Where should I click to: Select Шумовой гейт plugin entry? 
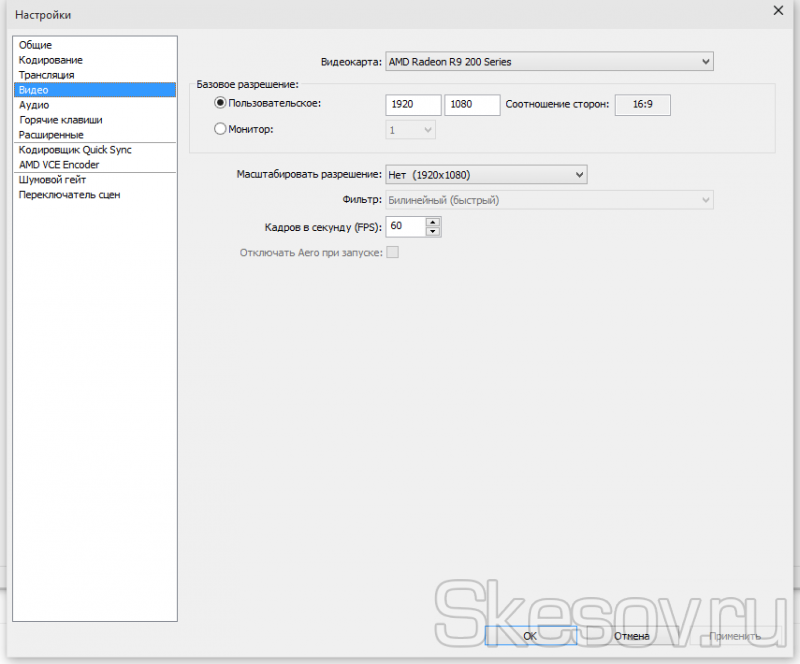click(53, 180)
